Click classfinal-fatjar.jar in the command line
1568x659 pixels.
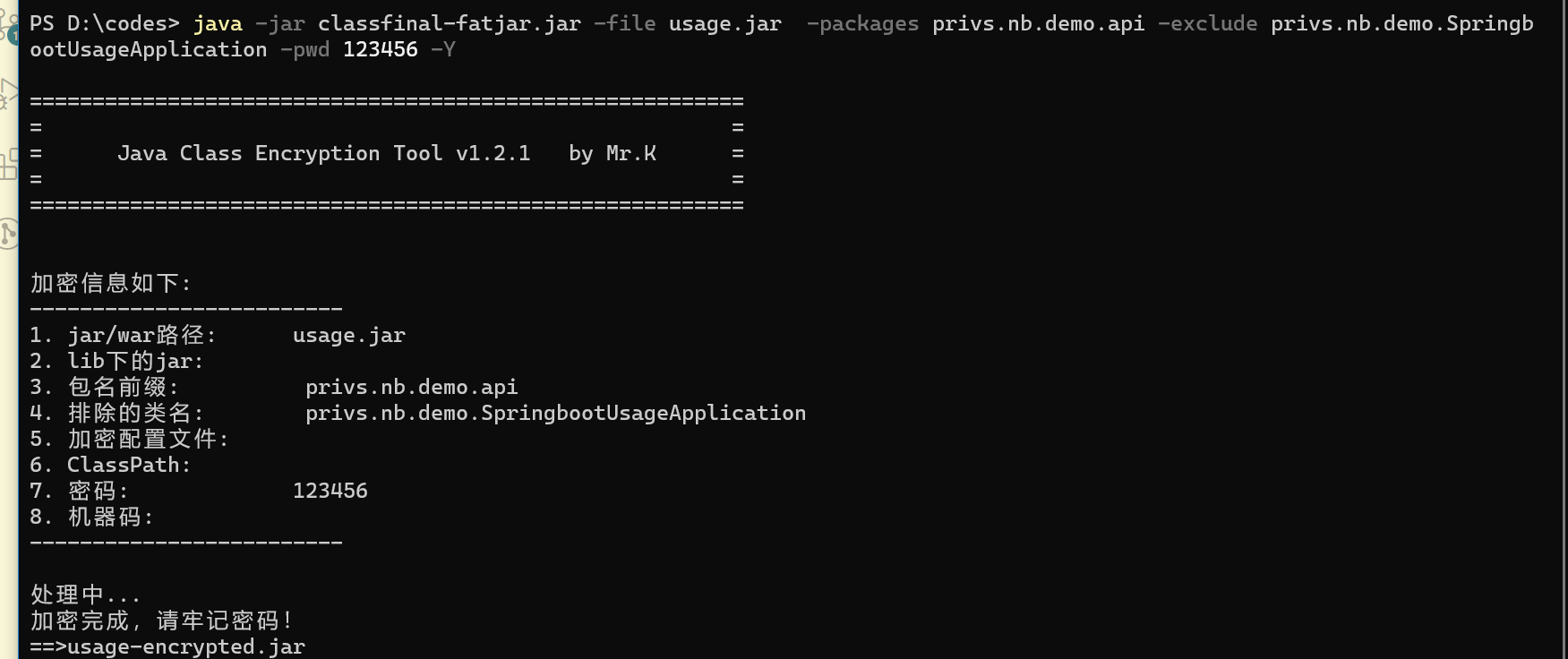(x=449, y=23)
